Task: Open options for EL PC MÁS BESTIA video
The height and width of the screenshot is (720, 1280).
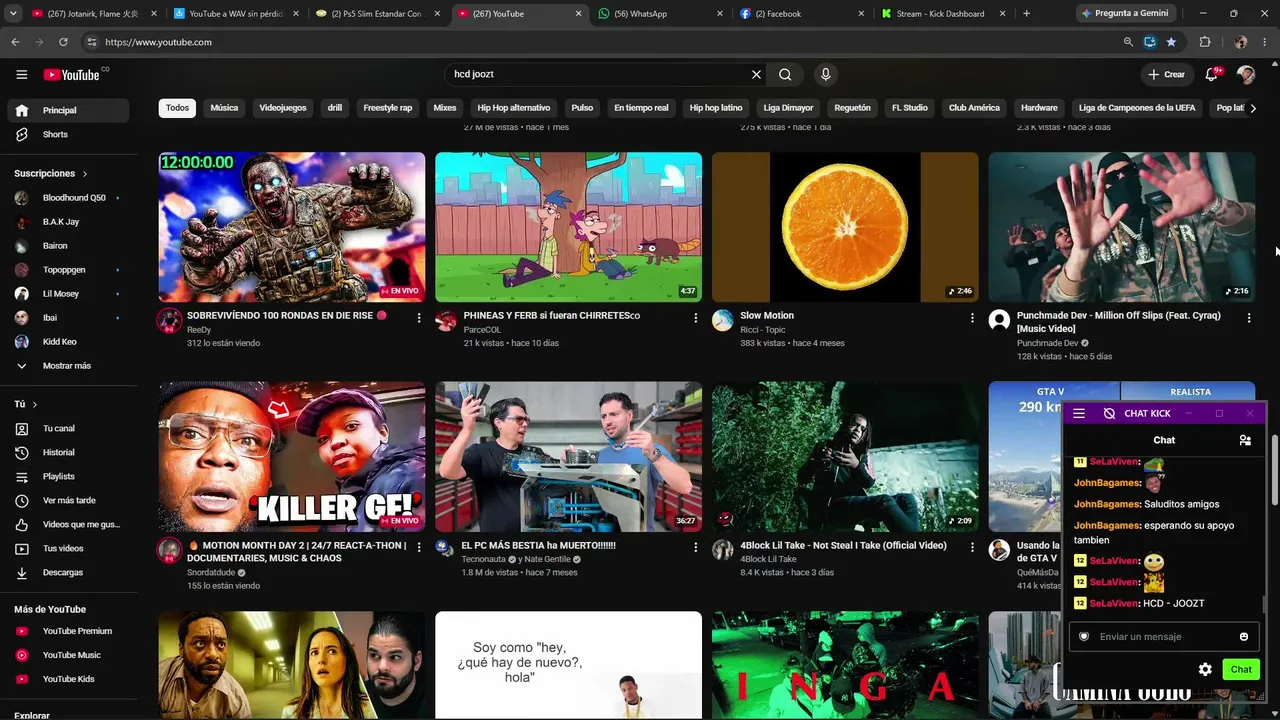Action: coord(695,548)
